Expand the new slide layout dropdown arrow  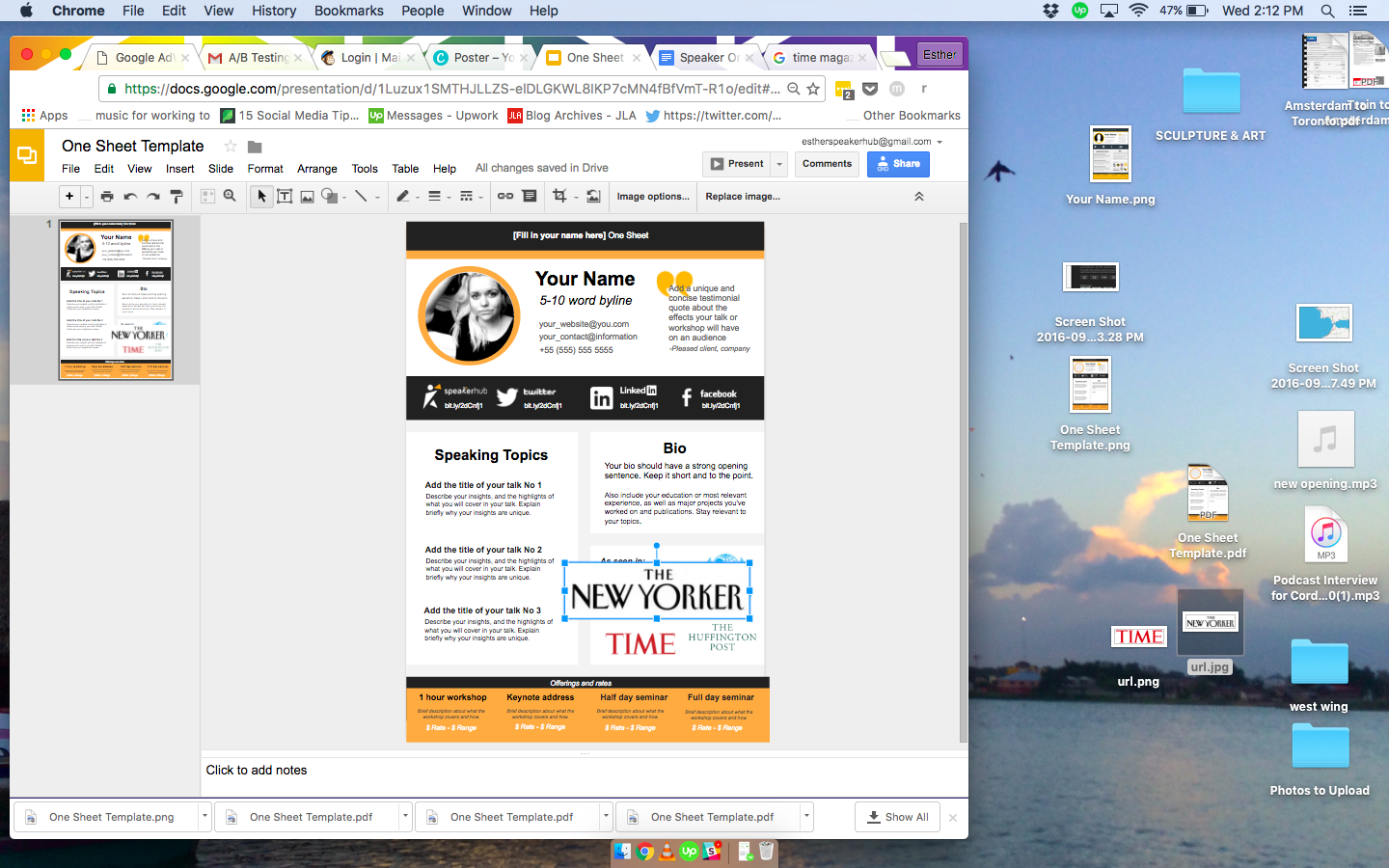coord(87,196)
